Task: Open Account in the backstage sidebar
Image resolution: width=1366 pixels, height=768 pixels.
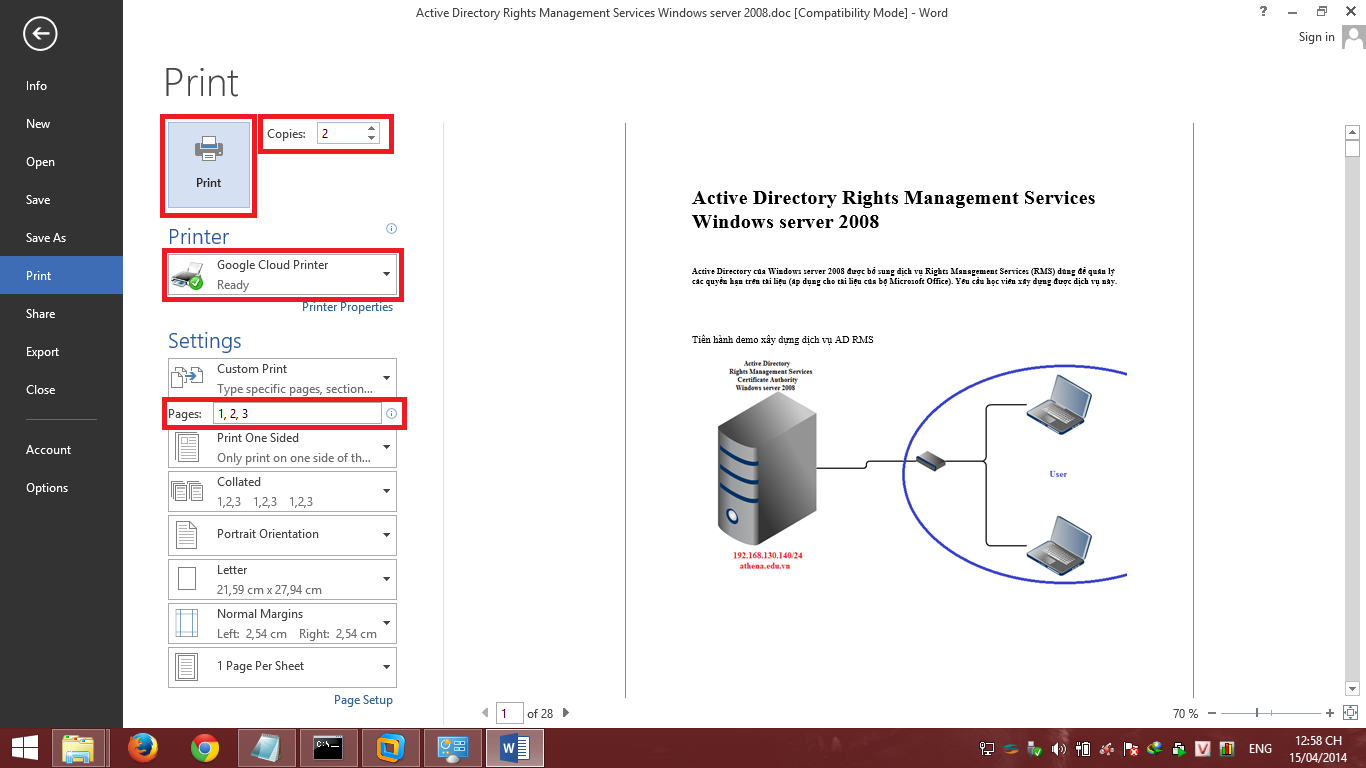Action: click(x=61, y=450)
